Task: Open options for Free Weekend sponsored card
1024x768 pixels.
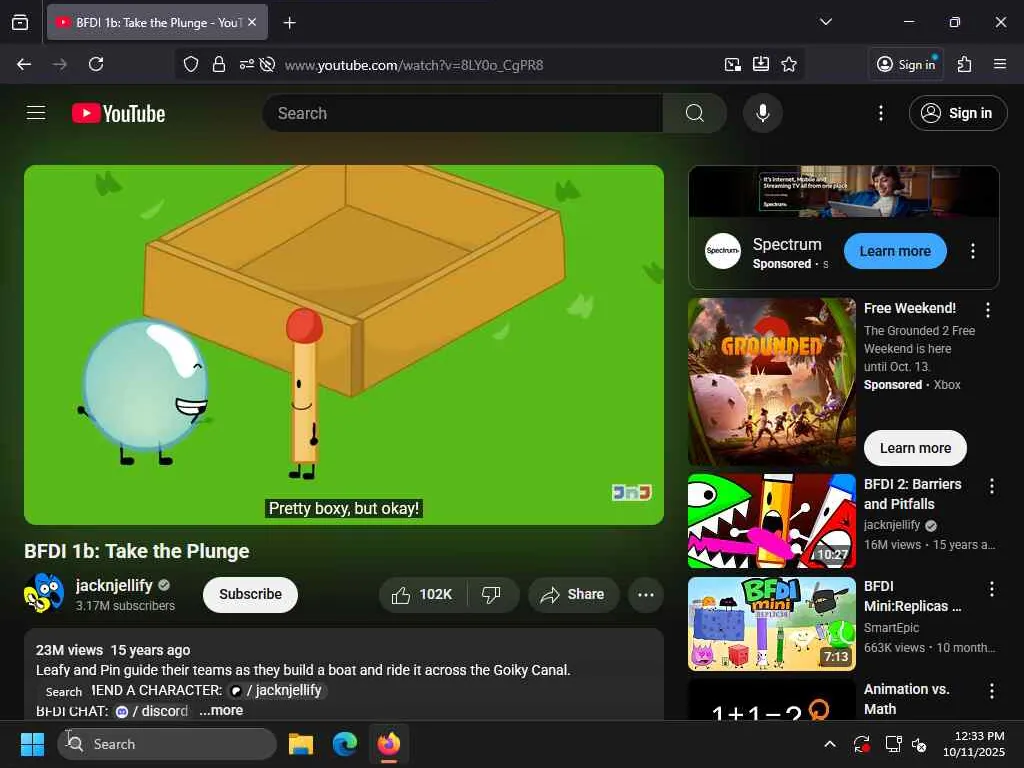Action: click(x=987, y=310)
